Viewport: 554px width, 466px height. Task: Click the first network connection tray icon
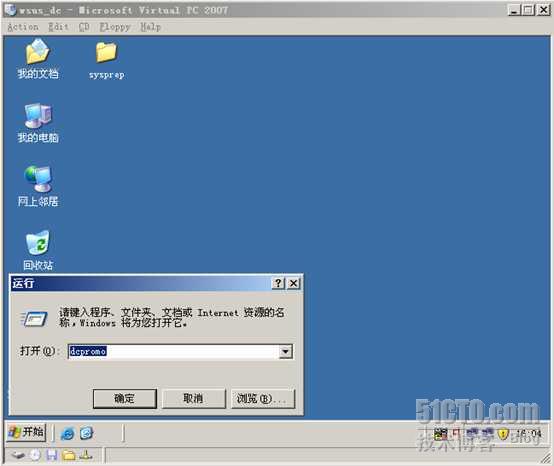(x=472, y=433)
